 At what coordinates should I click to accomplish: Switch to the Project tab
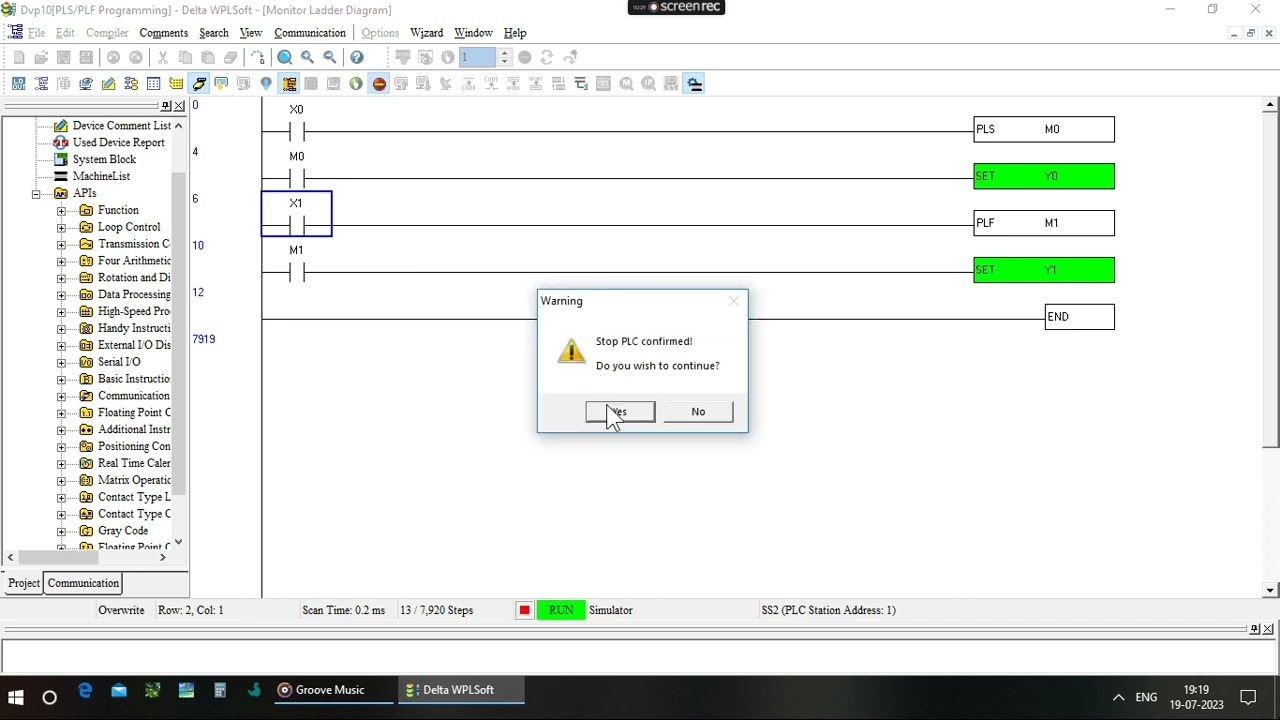24,583
